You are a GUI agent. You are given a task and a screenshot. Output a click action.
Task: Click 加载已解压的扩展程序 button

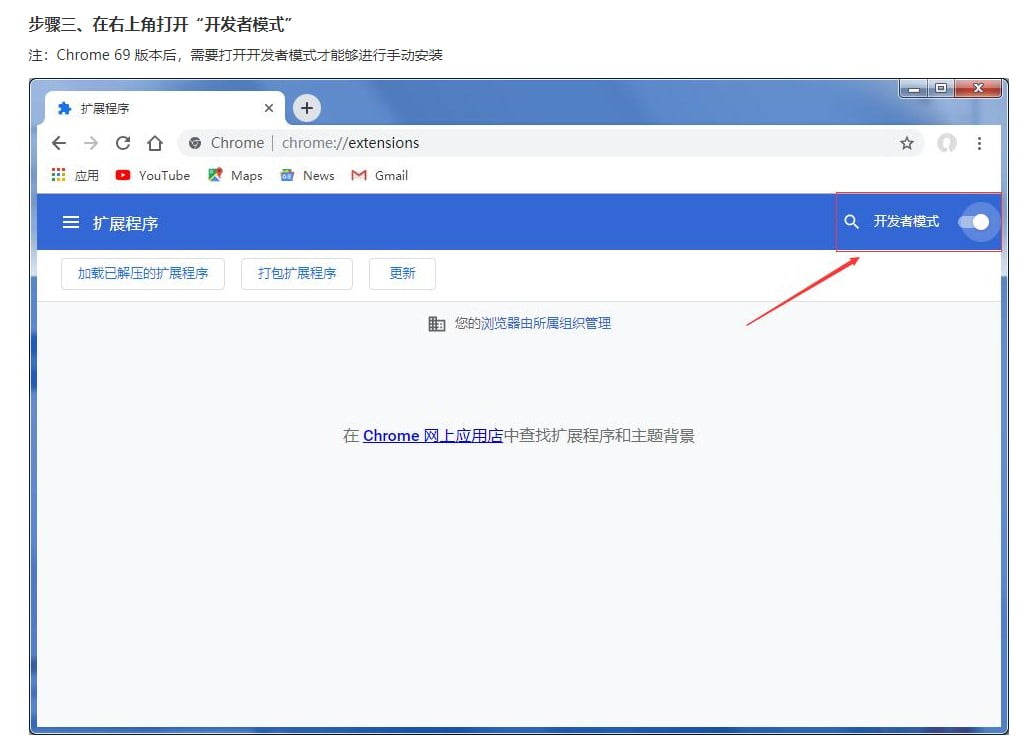[x=143, y=273]
